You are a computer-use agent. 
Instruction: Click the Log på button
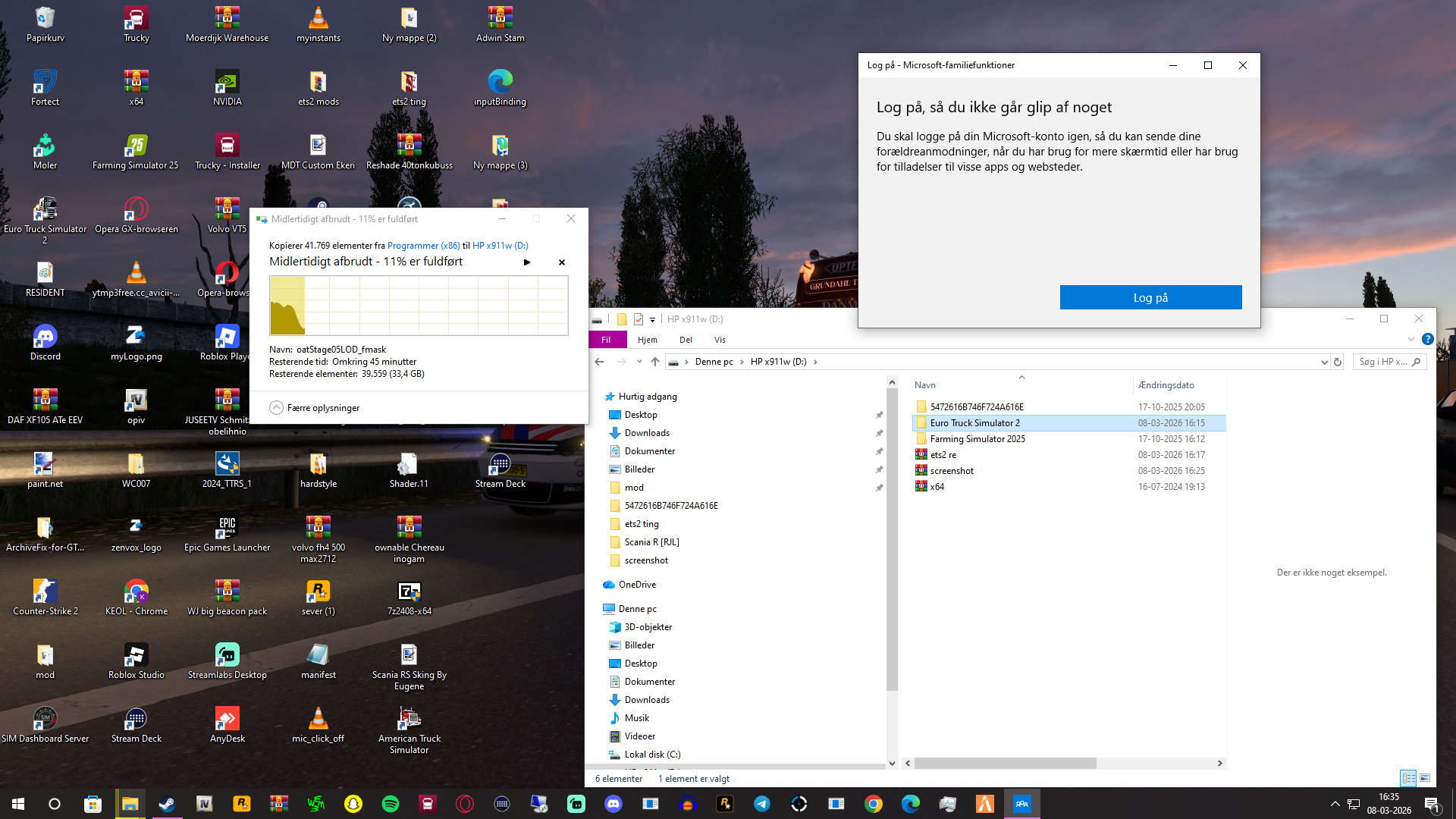[1150, 297]
